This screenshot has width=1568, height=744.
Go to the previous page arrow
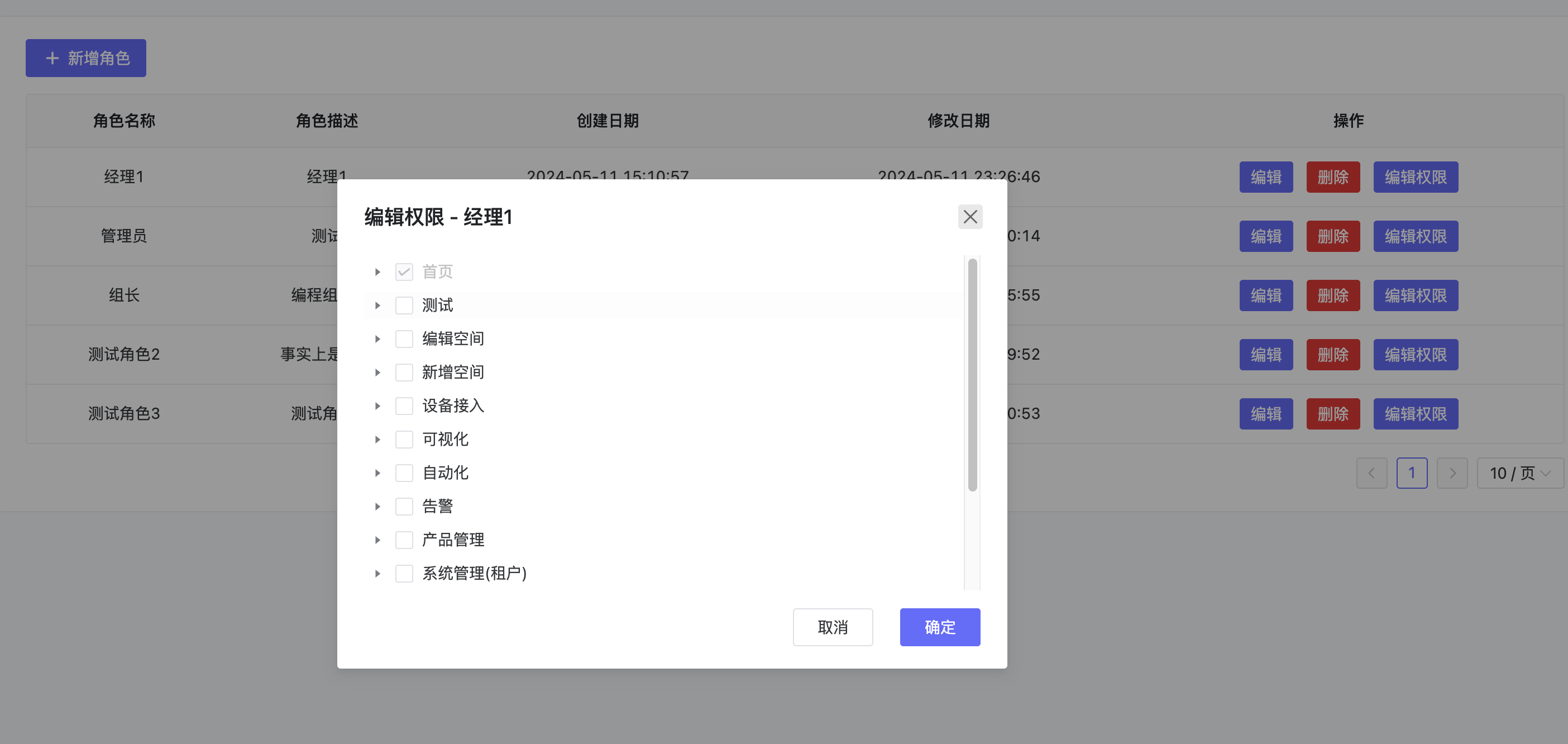(1371, 473)
